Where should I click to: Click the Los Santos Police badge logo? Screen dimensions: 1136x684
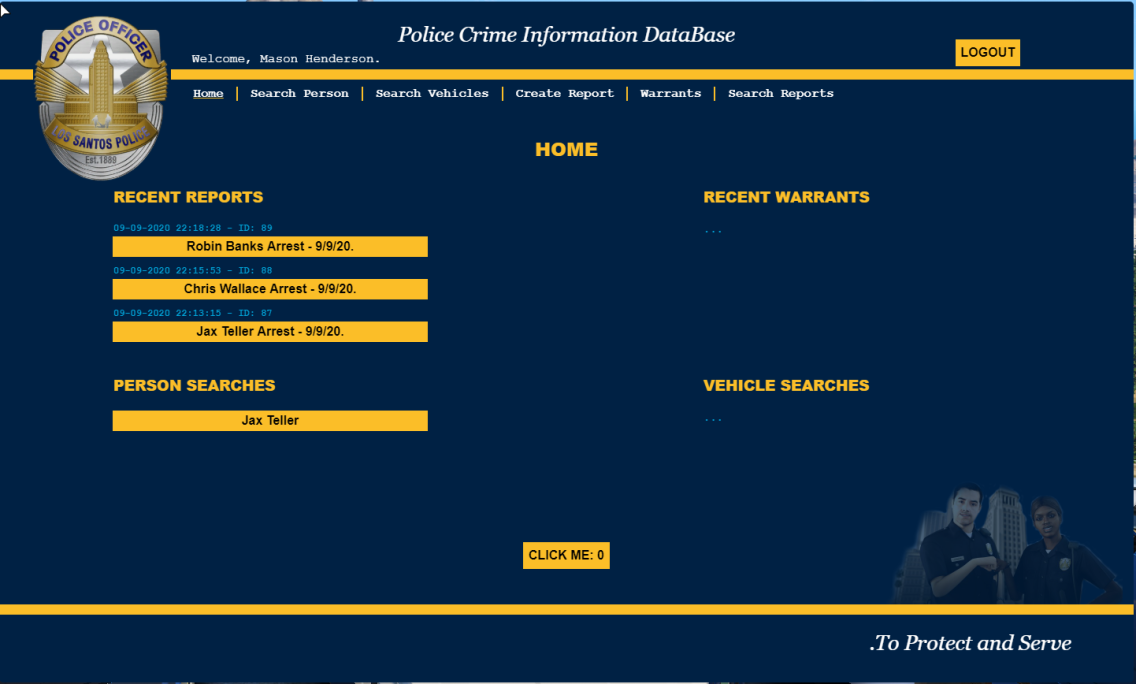101,98
